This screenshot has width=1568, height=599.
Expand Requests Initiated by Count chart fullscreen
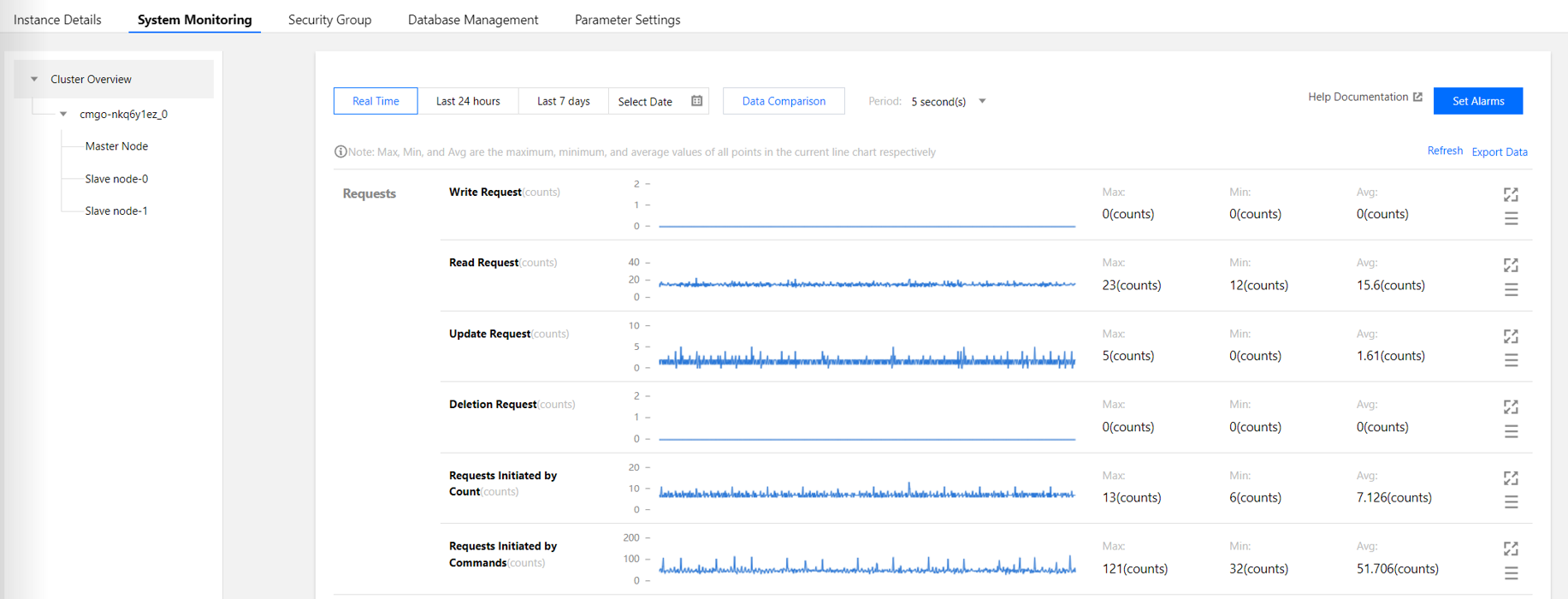(1511, 477)
